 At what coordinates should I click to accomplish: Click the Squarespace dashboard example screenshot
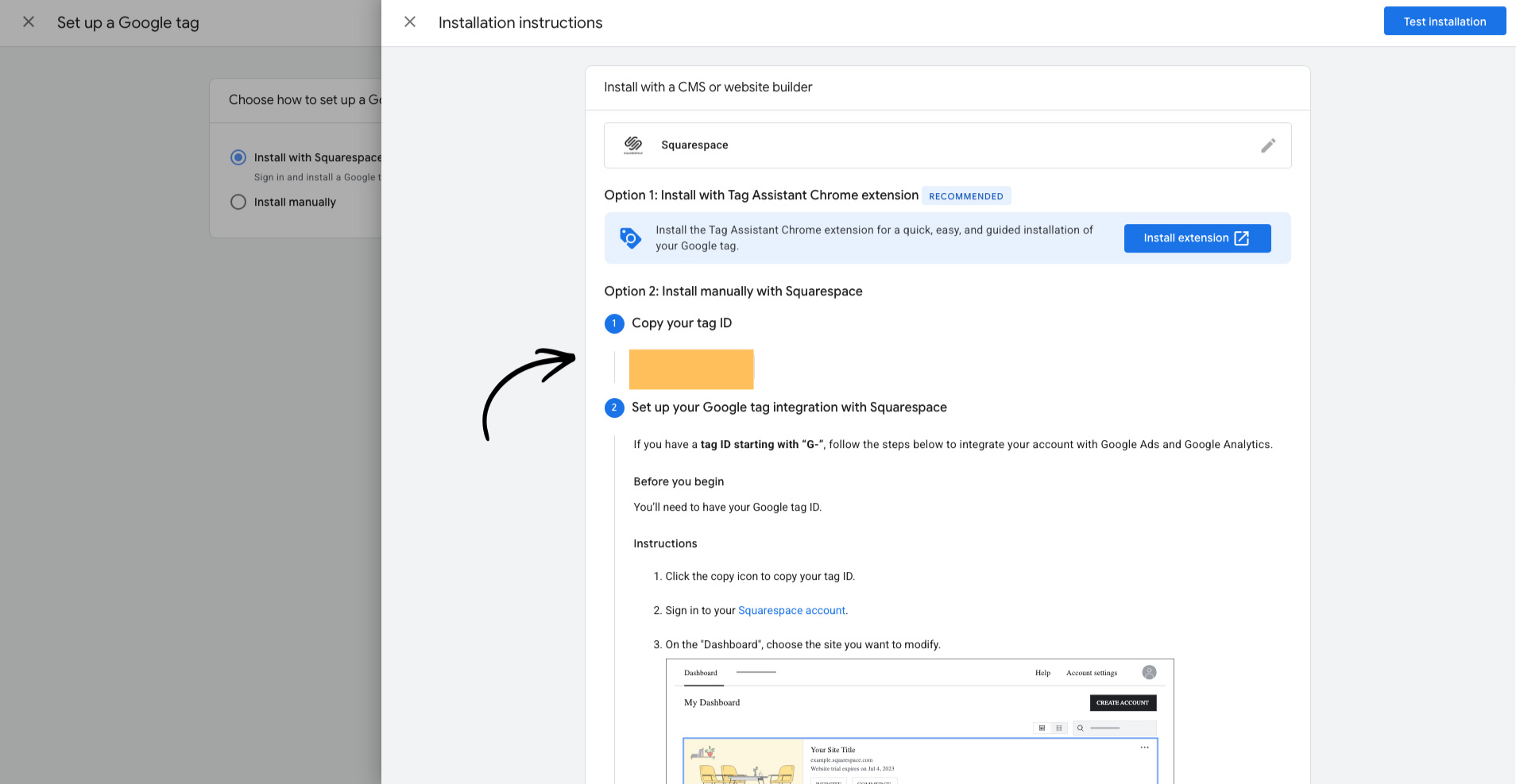tap(920, 721)
